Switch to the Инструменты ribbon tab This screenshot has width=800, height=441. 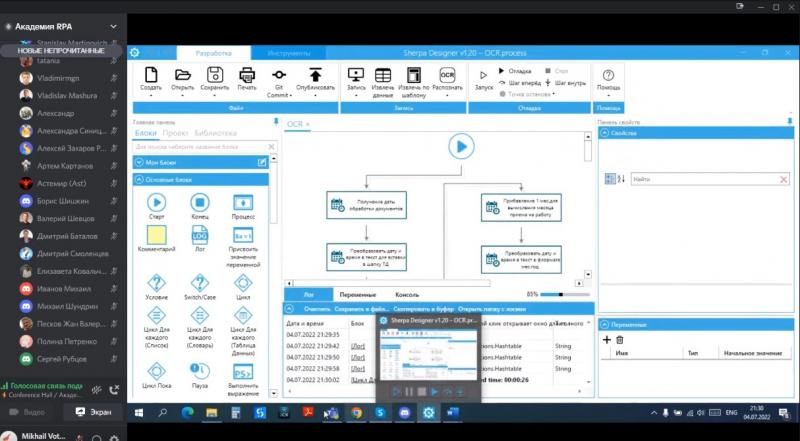point(289,53)
